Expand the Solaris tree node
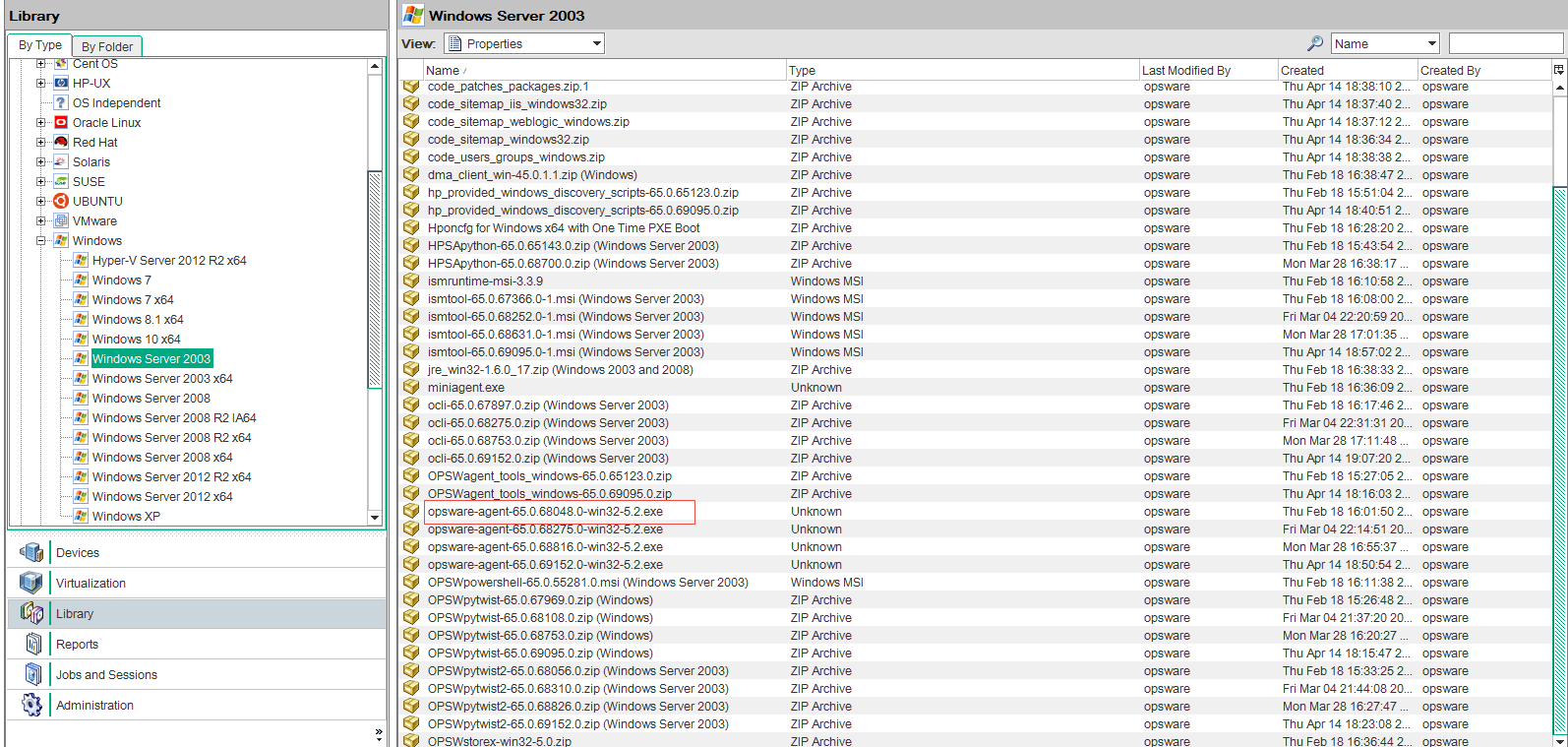 [x=41, y=161]
